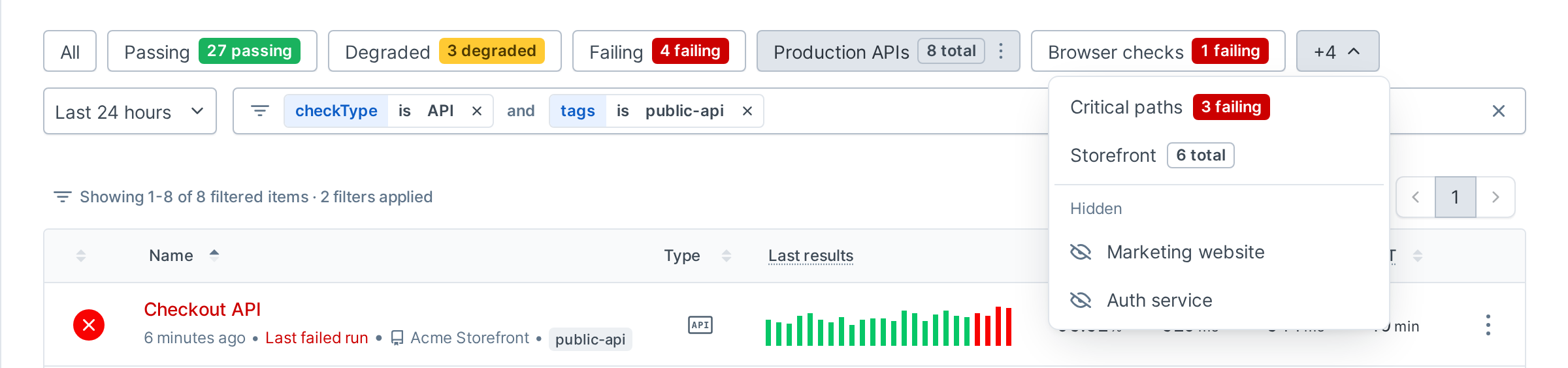
Task: Remove the checkType is API filter
Action: (x=477, y=111)
